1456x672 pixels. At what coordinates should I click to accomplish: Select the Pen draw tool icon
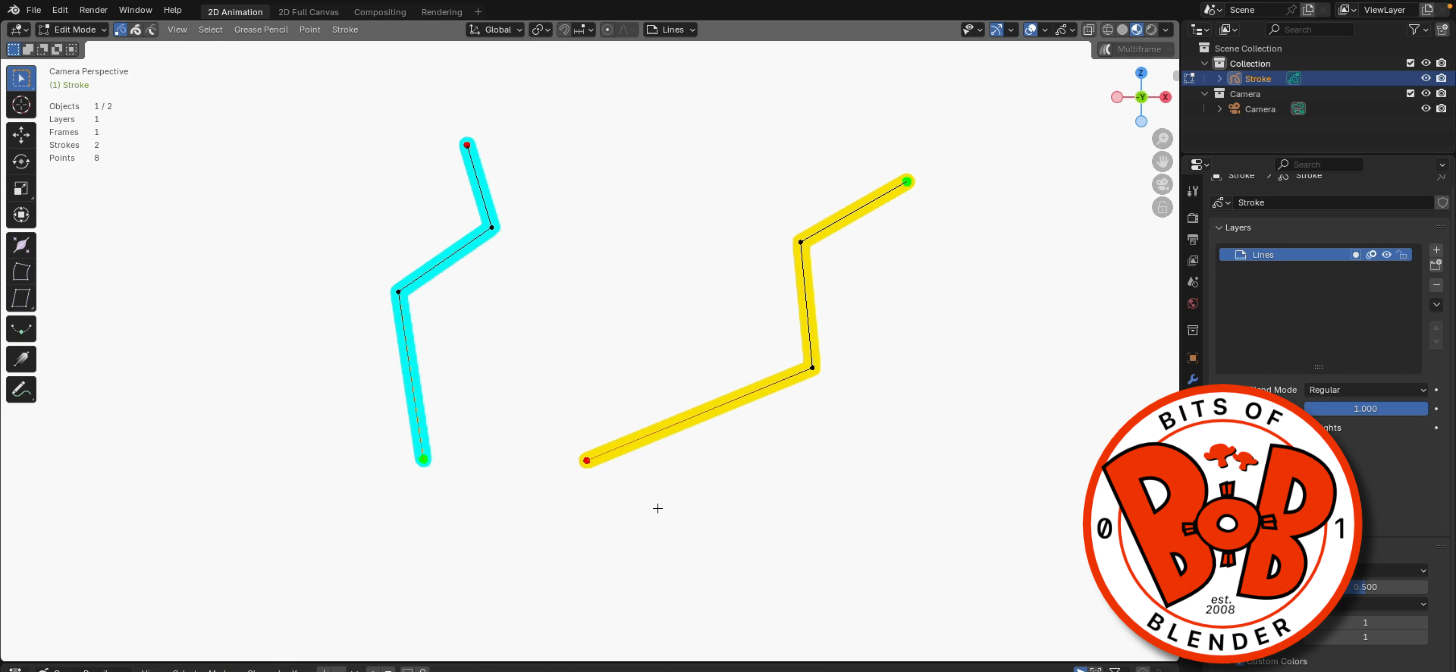[21, 389]
